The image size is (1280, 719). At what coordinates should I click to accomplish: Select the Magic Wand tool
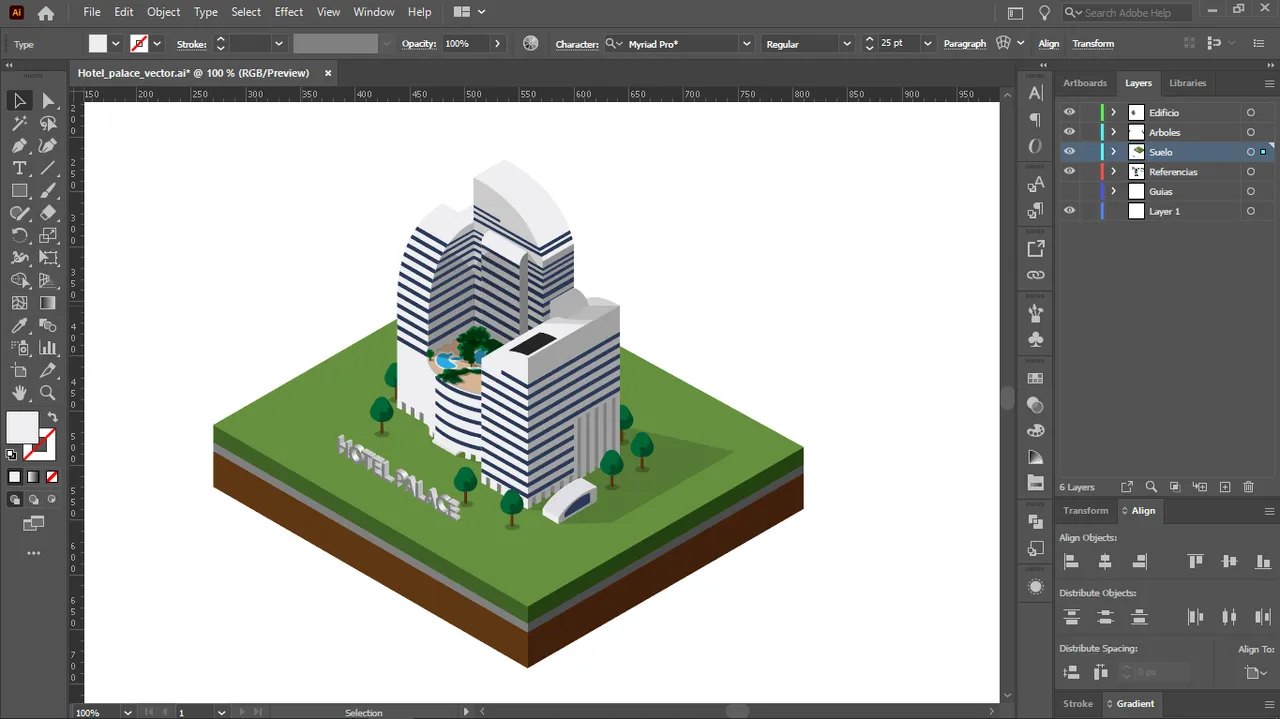click(x=19, y=123)
